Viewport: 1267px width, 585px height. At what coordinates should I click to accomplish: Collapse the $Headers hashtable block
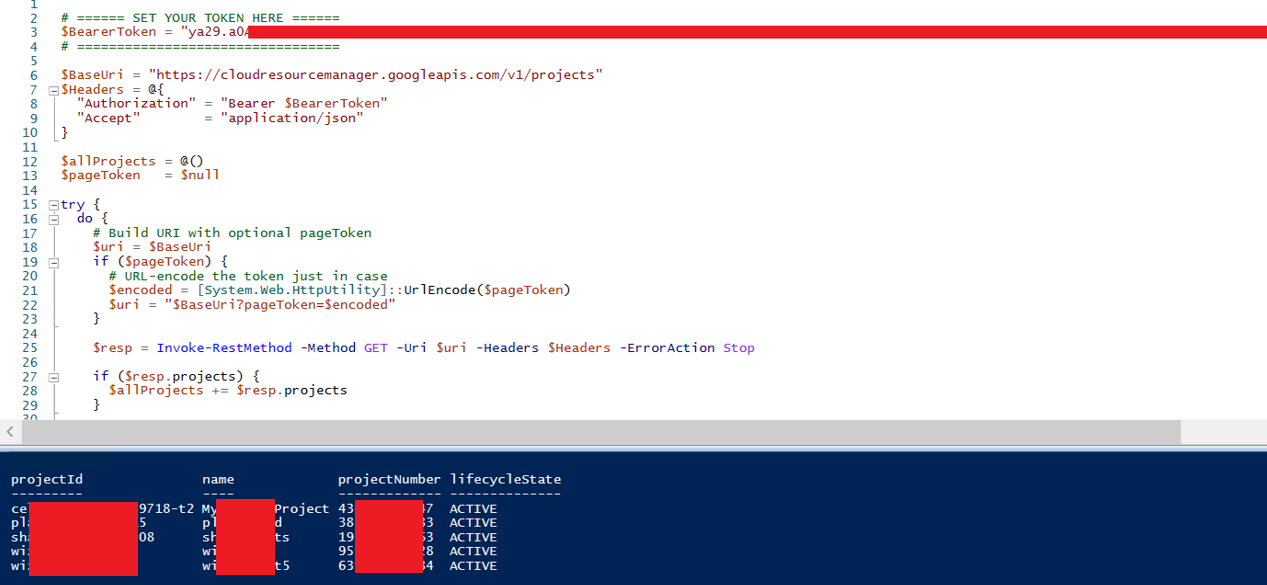(x=54, y=90)
